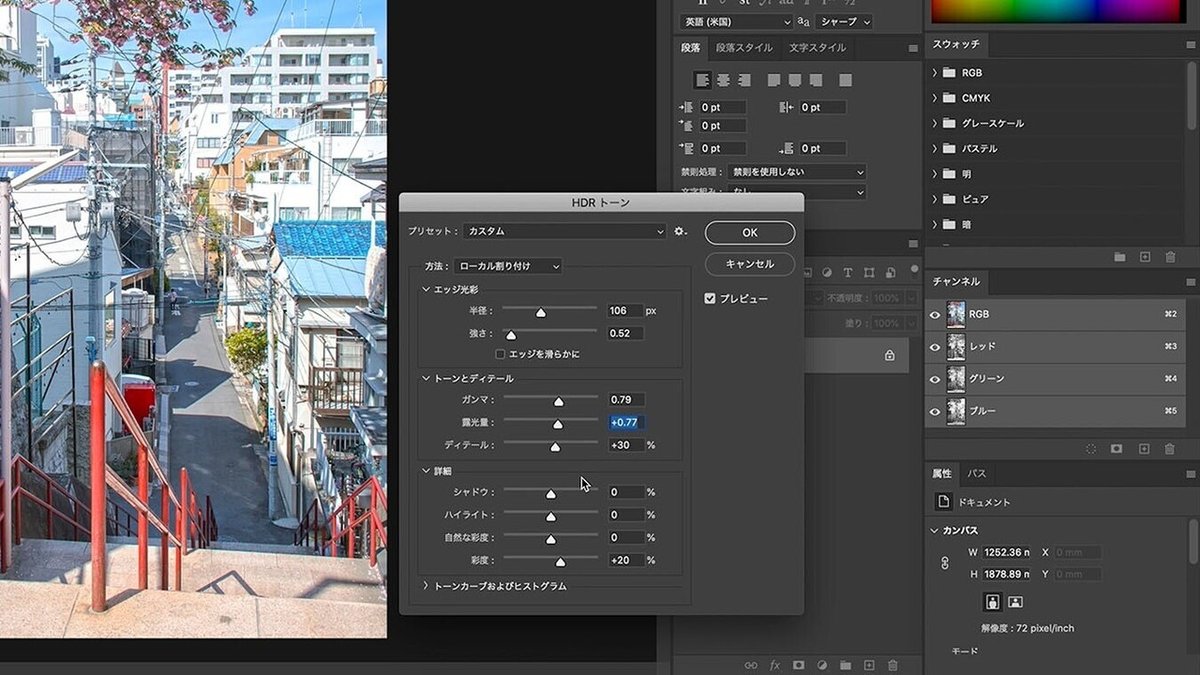The height and width of the screenshot is (675, 1200).
Task: Open the 方法 dropdown (ローカル割り付け)
Action: click(x=507, y=266)
